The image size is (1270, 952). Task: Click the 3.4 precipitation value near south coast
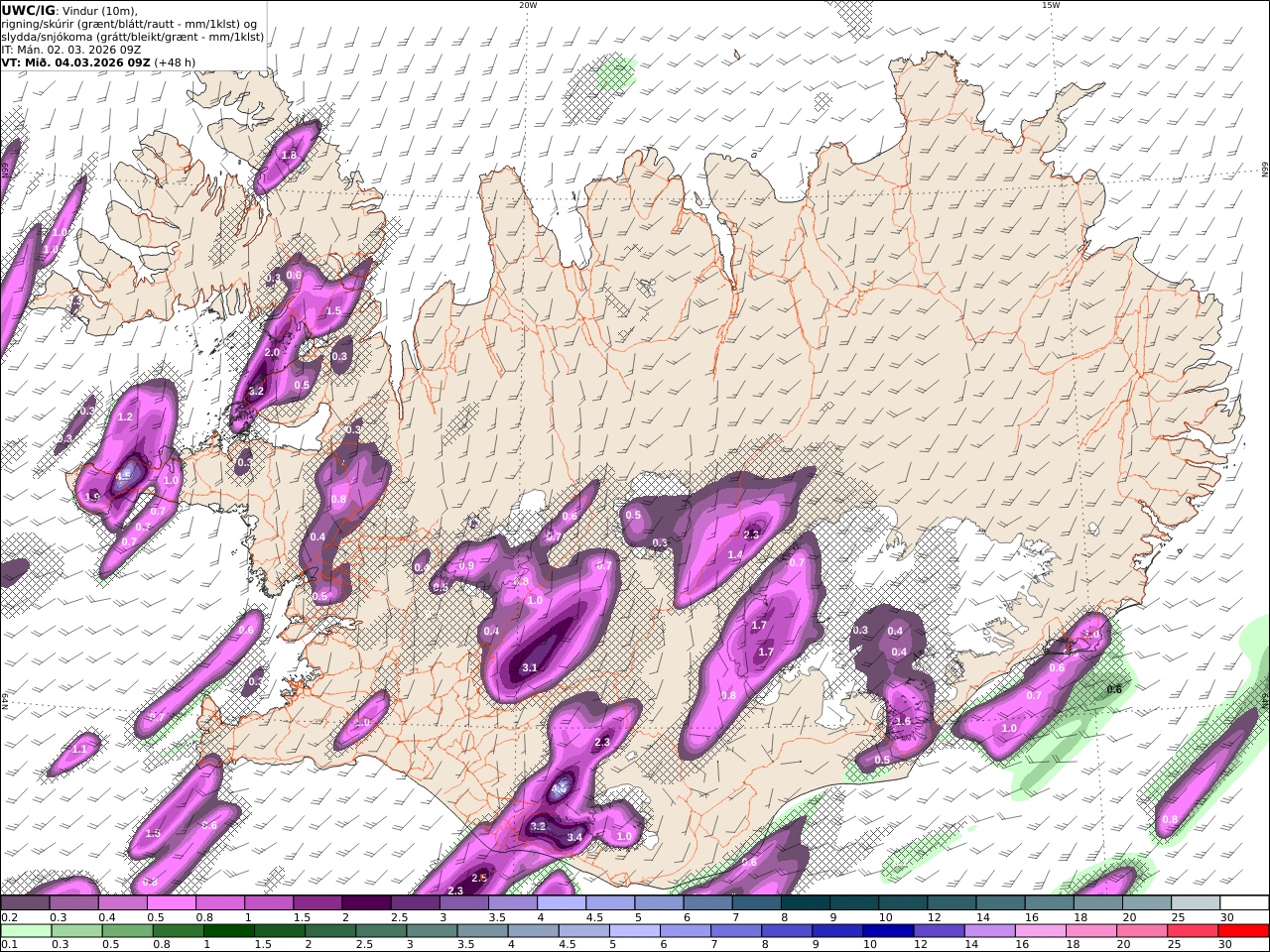(574, 837)
